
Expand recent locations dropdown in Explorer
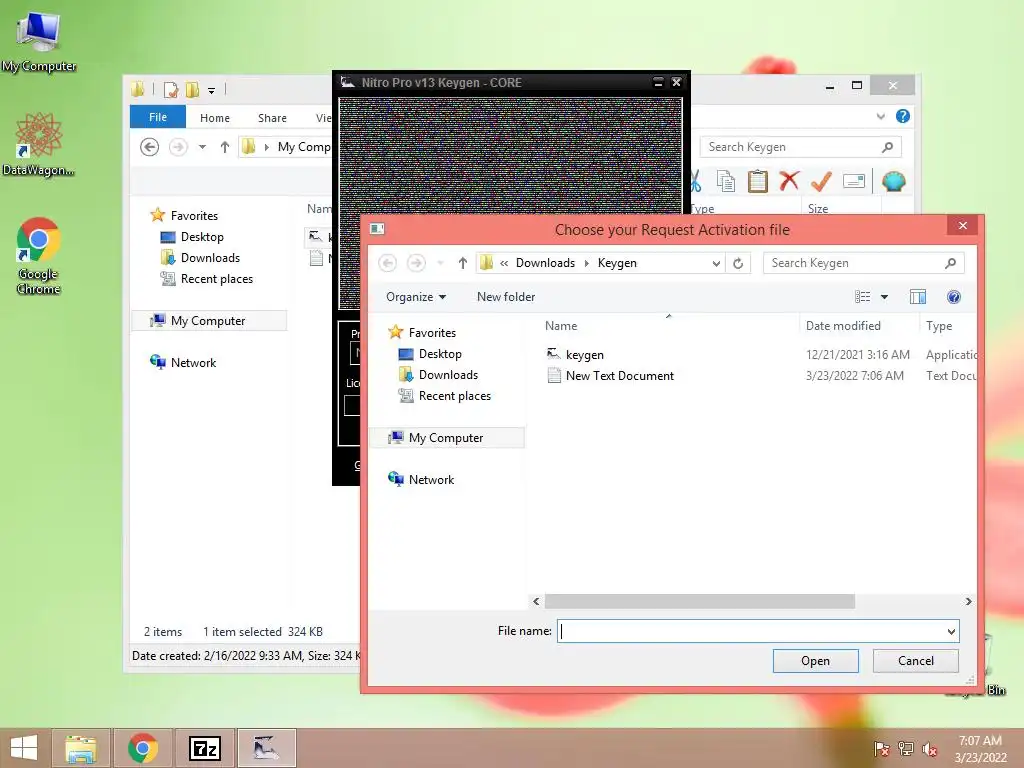pyautogui.click(x=202, y=147)
